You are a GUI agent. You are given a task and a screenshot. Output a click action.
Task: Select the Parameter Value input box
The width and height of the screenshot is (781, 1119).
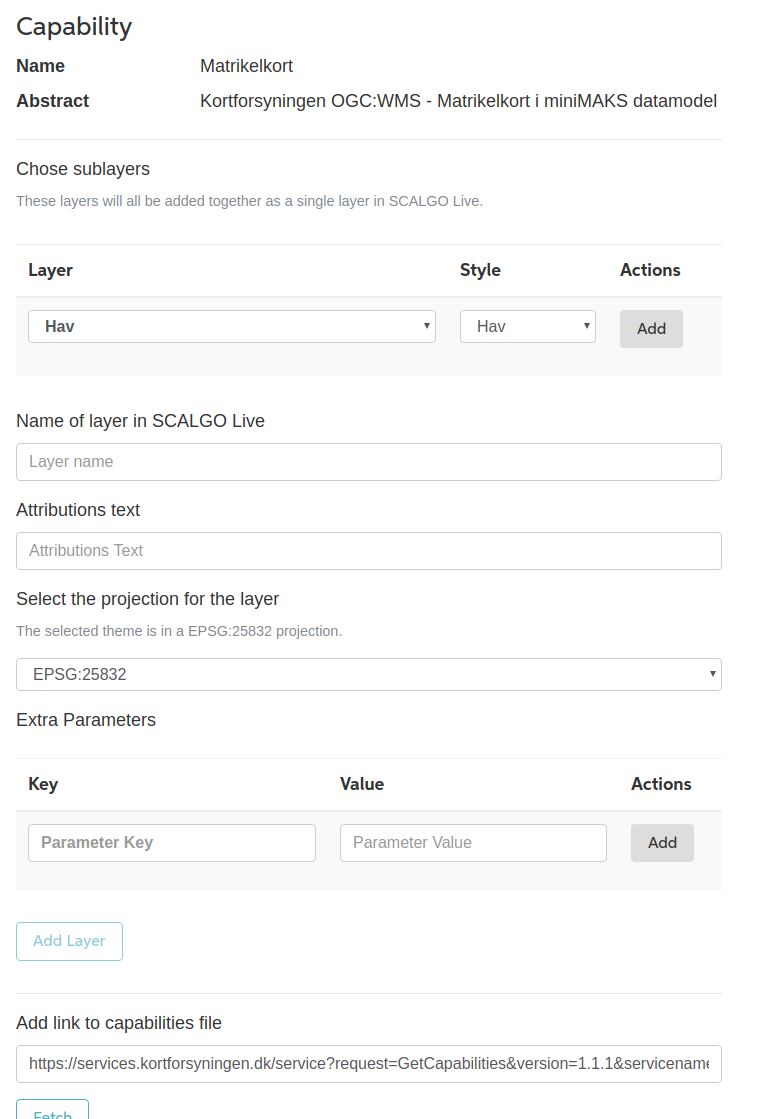pos(473,843)
